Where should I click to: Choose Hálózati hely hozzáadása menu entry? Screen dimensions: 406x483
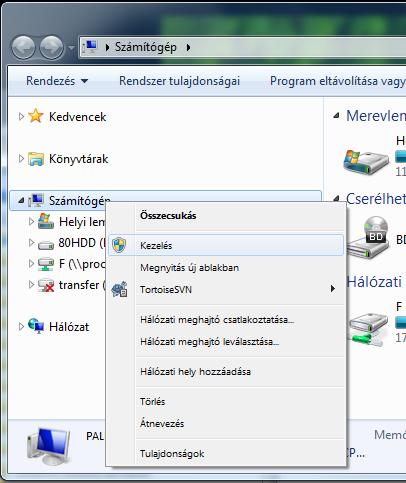195,372
